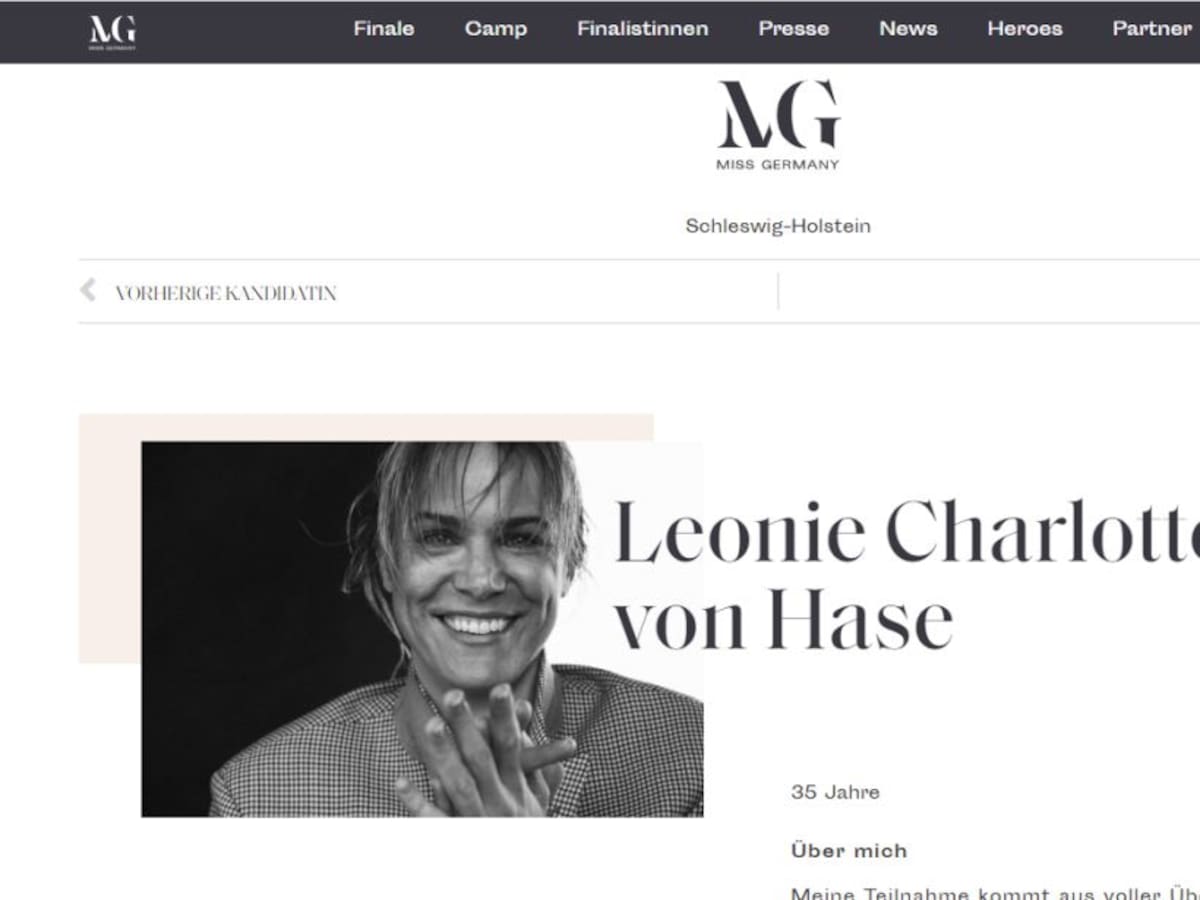Click the Leonie Charlotte von Hase heading
This screenshot has width=1200, height=900.
pos(906,577)
